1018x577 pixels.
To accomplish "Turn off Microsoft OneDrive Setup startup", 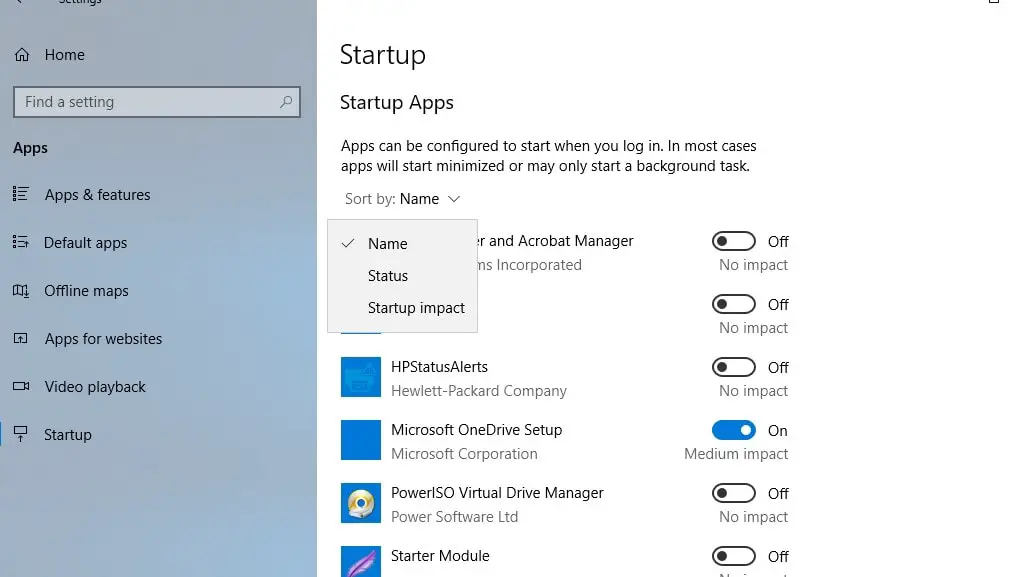I will (x=734, y=430).
